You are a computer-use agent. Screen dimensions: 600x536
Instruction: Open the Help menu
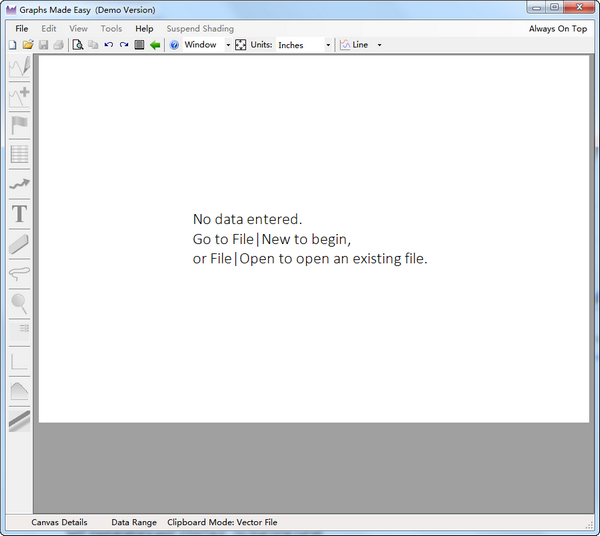(x=144, y=29)
